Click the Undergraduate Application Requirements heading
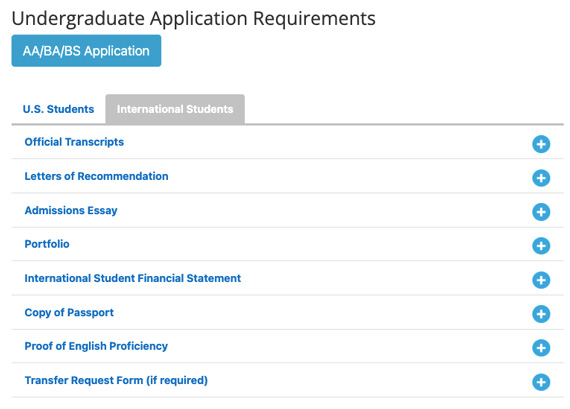The image size is (570, 409). [x=193, y=19]
